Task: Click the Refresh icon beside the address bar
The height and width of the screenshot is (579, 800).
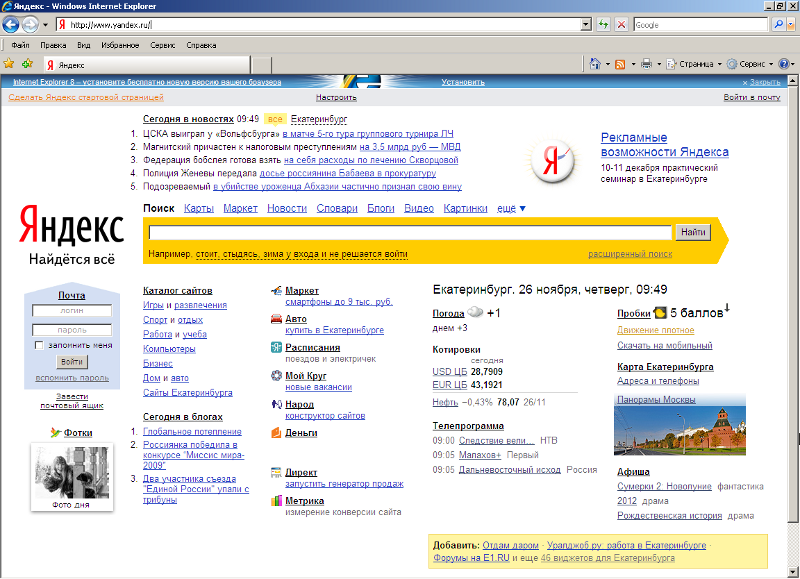Action: click(x=603, y=24)
